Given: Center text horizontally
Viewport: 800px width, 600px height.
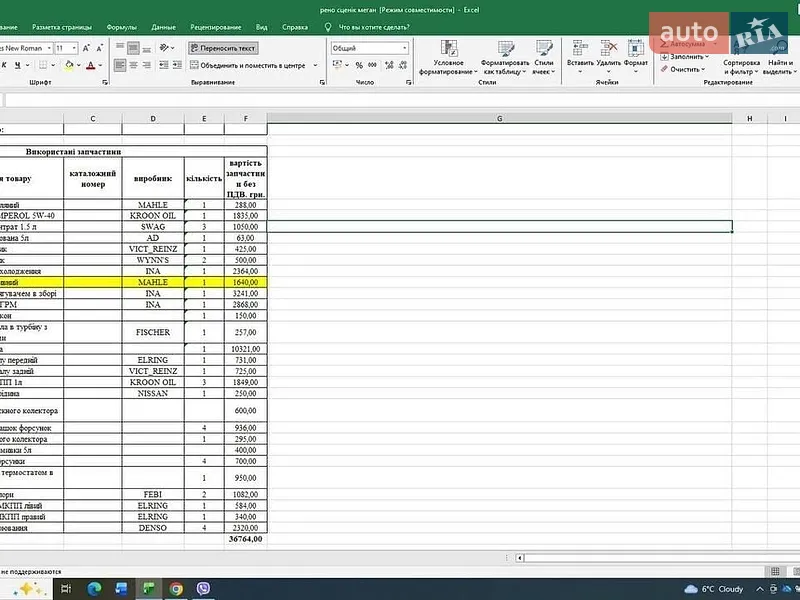Looking at the screenshot, I should (x=133, y=65).
